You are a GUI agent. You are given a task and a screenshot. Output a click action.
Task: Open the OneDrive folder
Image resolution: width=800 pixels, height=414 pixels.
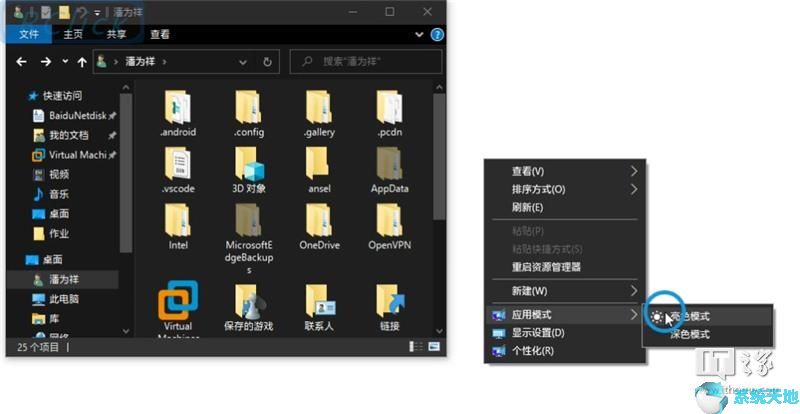click(319, 227)
